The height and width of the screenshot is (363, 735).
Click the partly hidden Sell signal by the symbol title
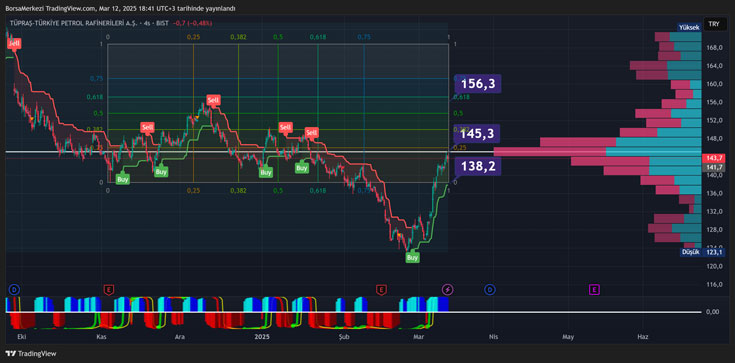coord(14,43)
